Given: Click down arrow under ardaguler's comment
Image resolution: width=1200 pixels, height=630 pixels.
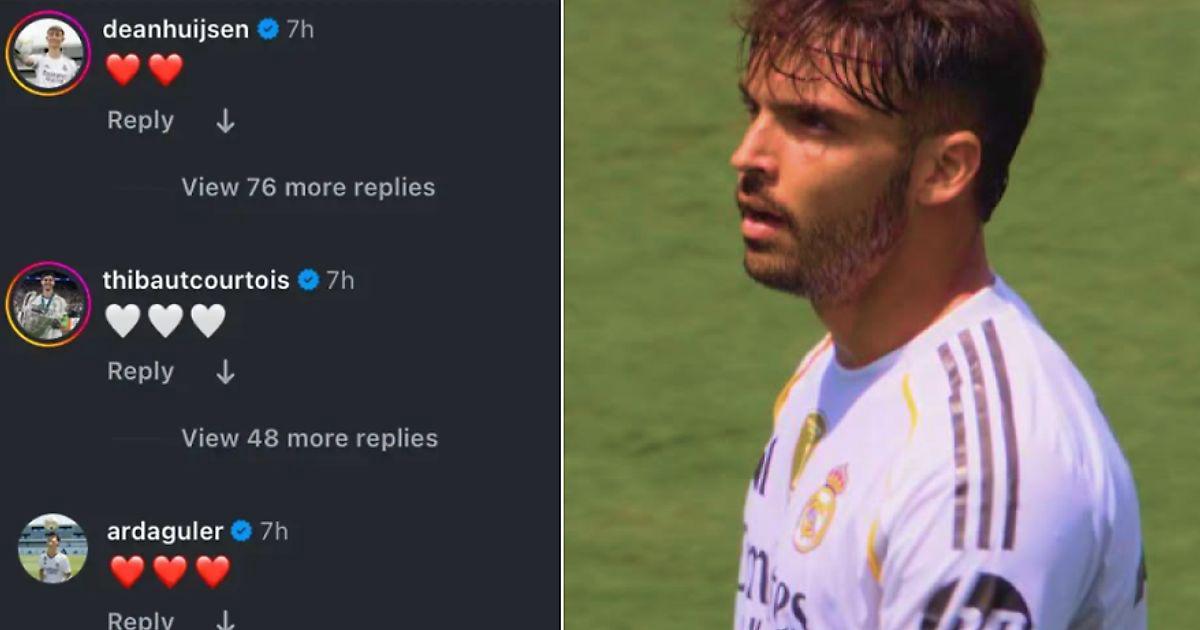Looking at the screenshot, I should point(225,620).
